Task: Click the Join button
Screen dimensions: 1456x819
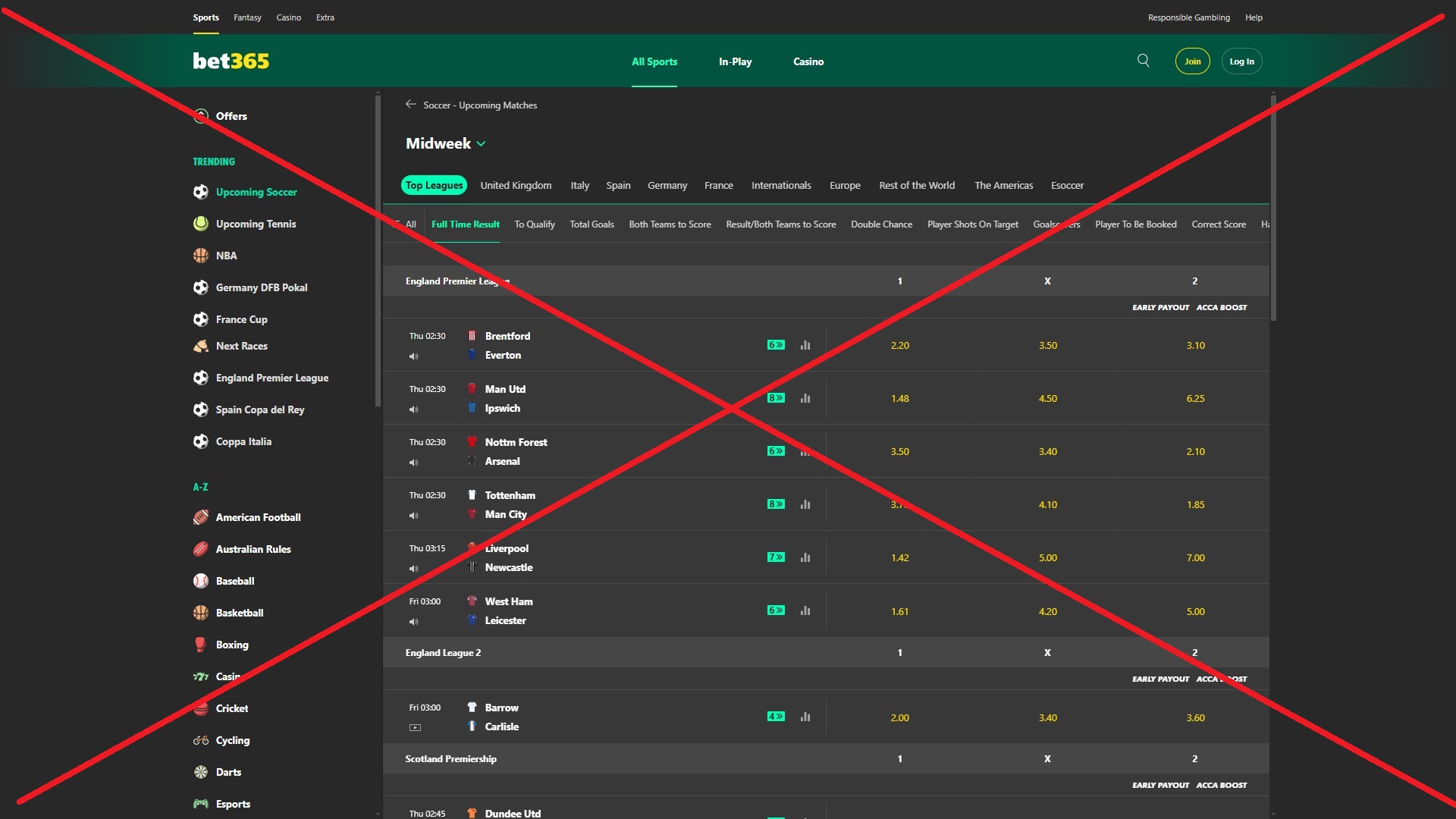Action: point(1193,61)
